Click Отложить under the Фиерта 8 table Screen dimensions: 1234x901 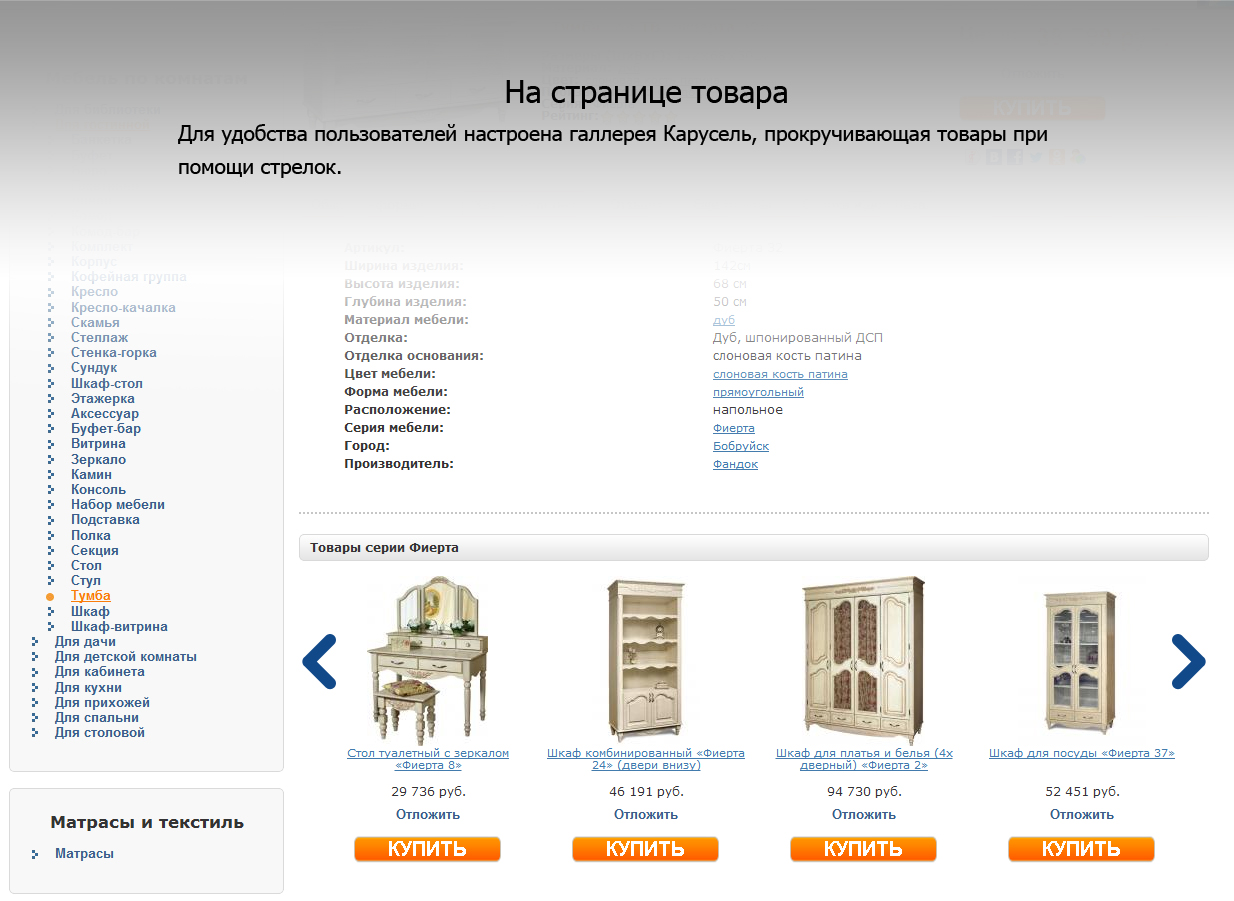click(428, 814)
